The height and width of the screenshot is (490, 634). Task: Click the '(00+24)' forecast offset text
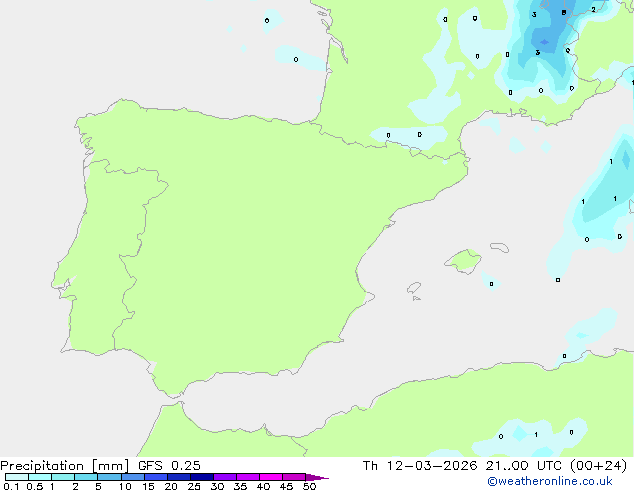point(598,466)
